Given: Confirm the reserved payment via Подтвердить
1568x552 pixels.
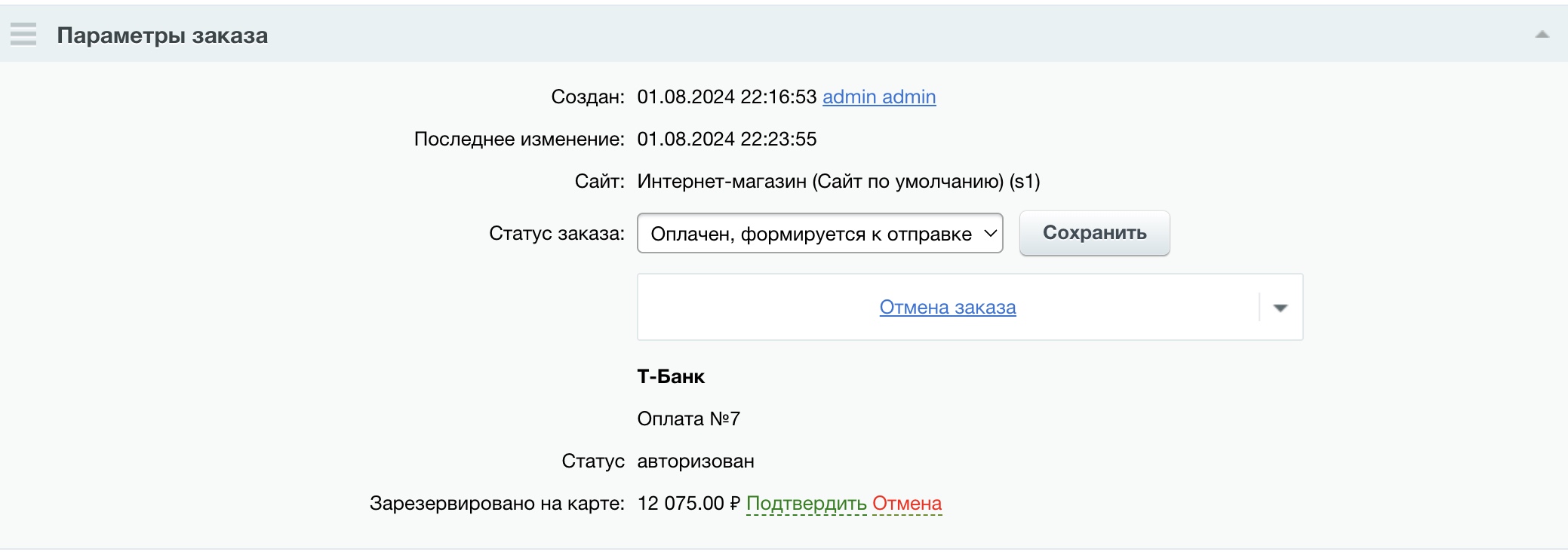Looking at the screenshot, I should point(806,504).
